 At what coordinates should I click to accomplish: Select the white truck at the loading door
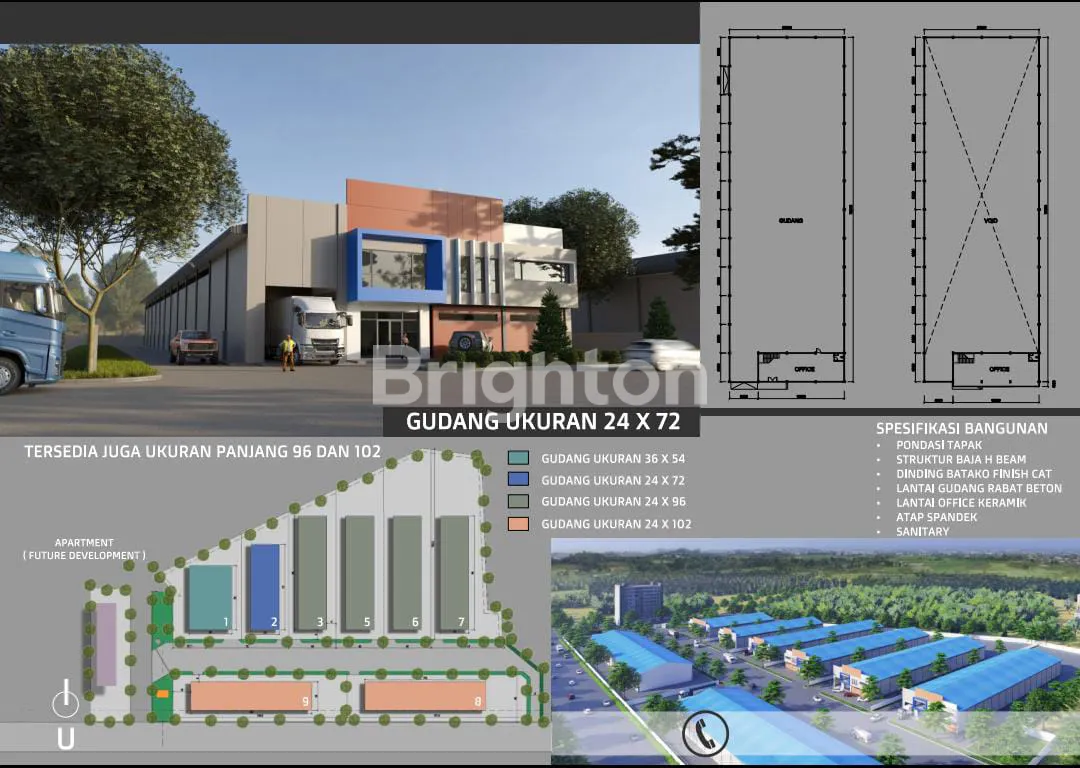point(311,328)
